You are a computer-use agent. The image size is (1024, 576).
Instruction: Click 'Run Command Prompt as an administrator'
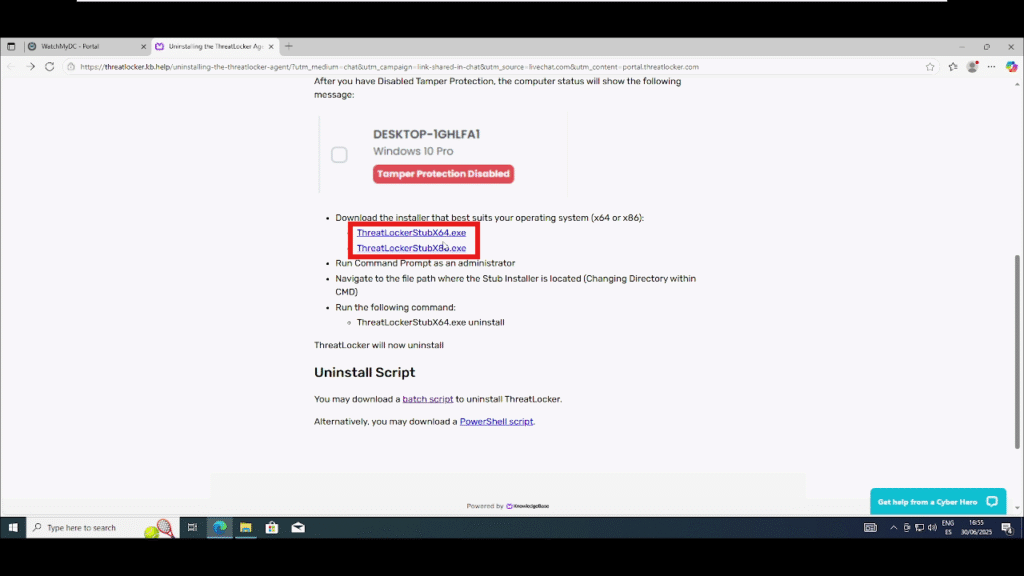[425, 263]
